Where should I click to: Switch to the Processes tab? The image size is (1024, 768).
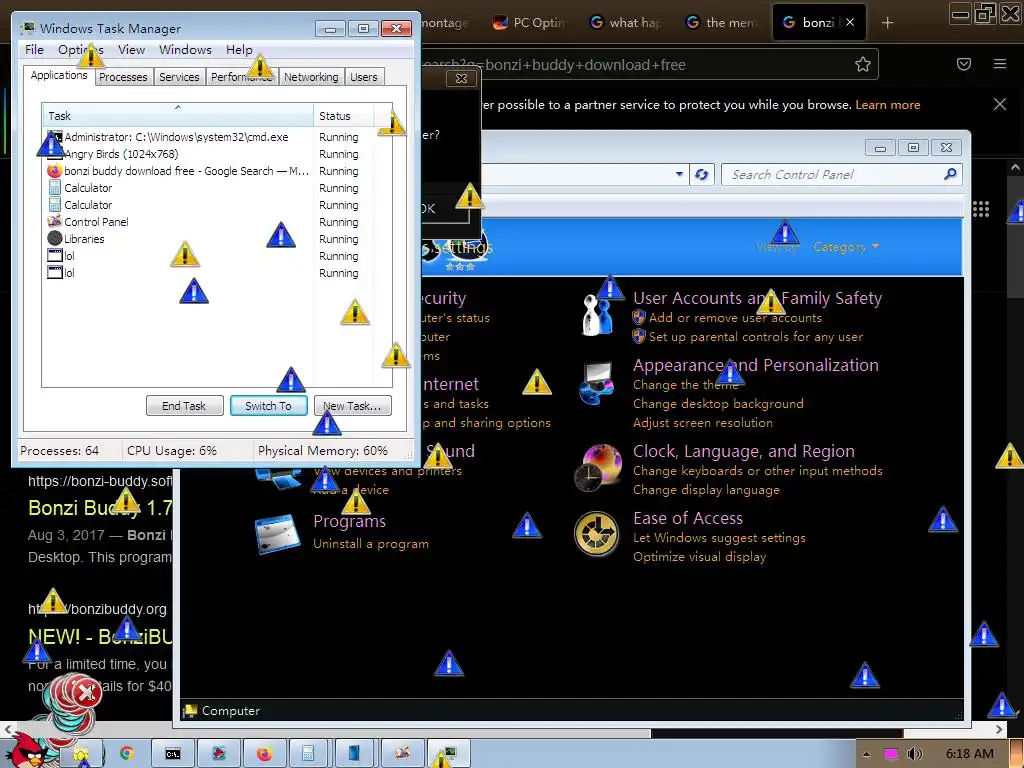[123, 77]
